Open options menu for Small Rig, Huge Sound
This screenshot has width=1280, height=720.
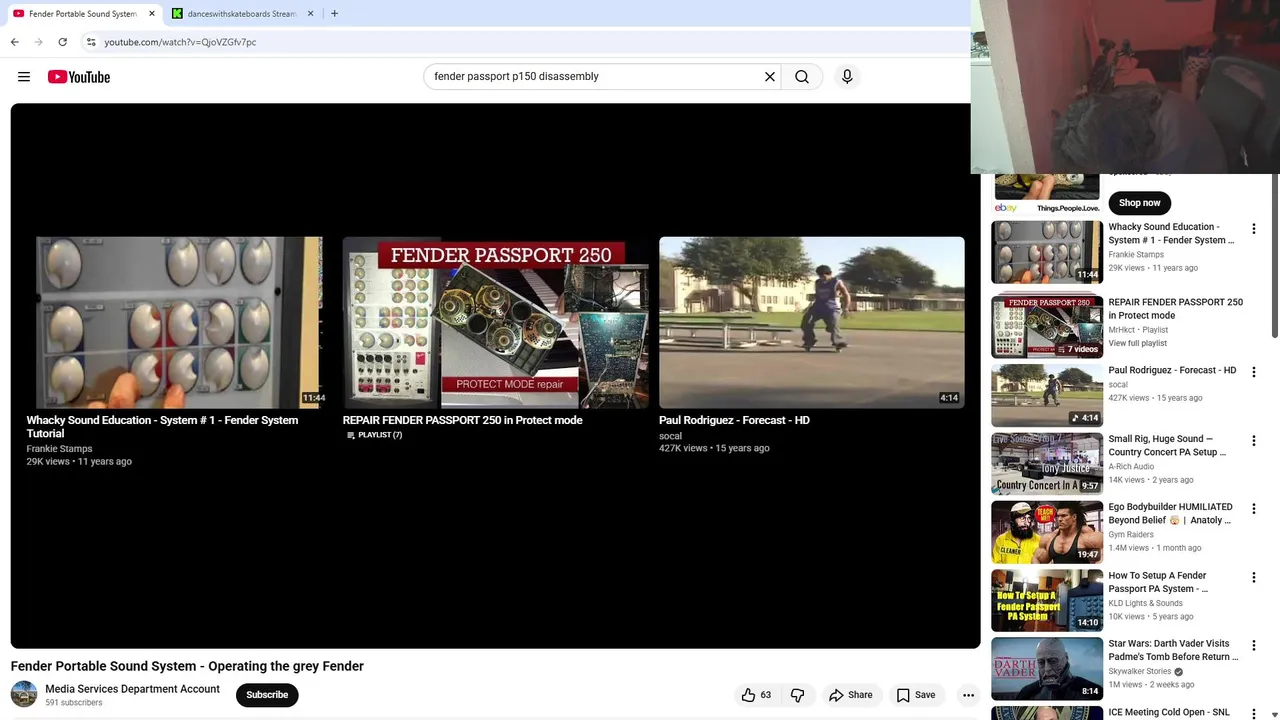tap(1253, 441)
